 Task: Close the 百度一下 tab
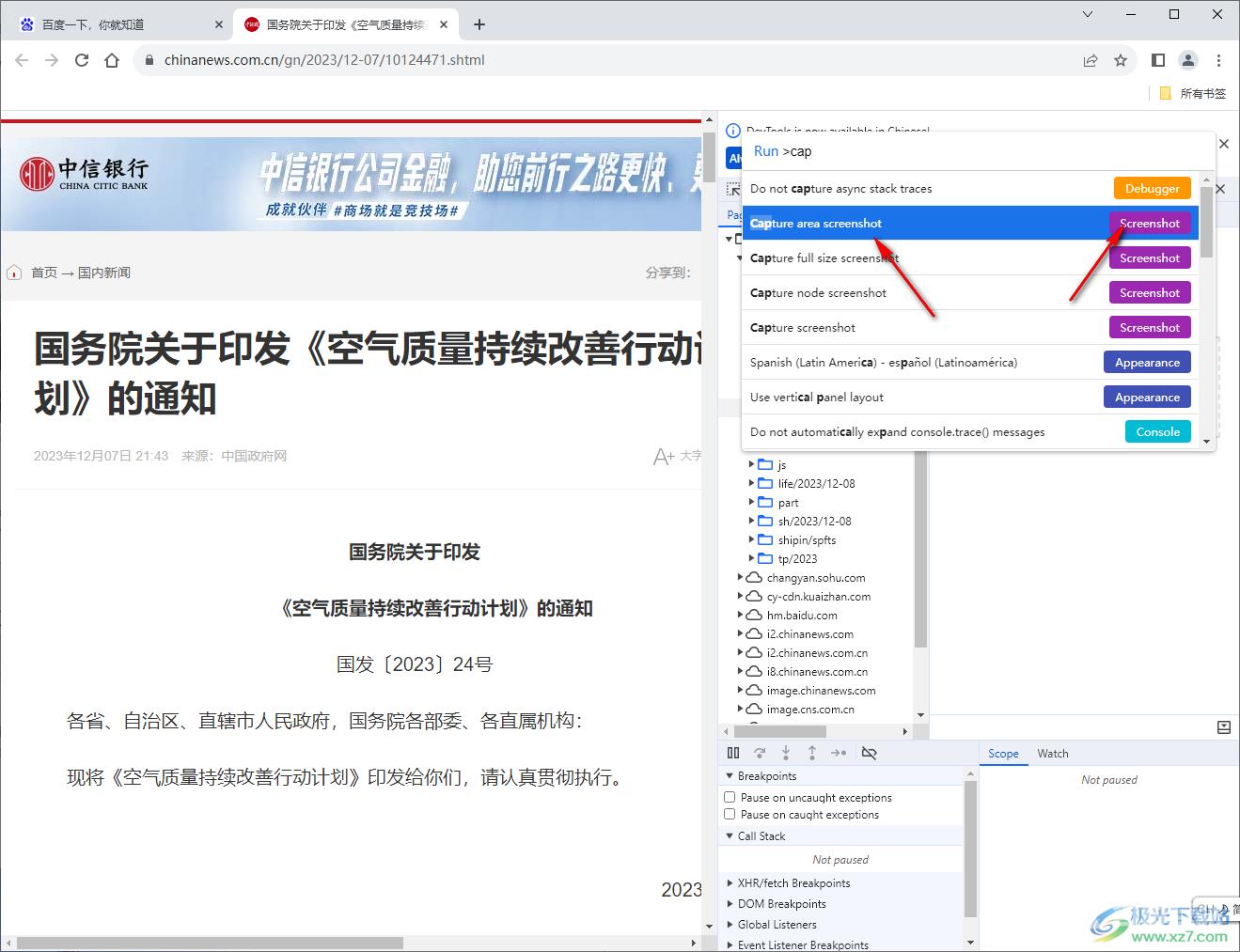click(x=219, y=24)
